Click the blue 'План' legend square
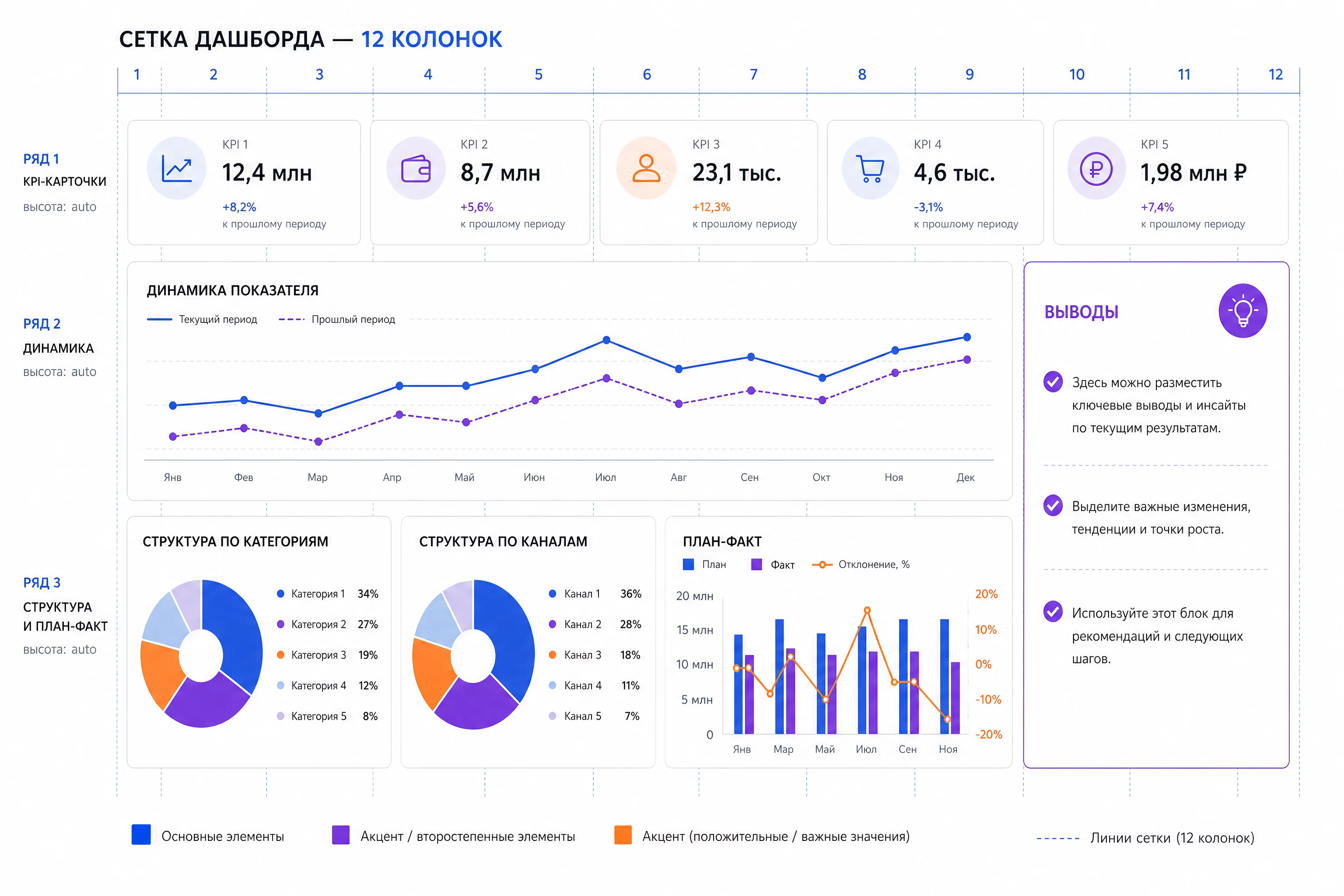 [x=689, y=564]
